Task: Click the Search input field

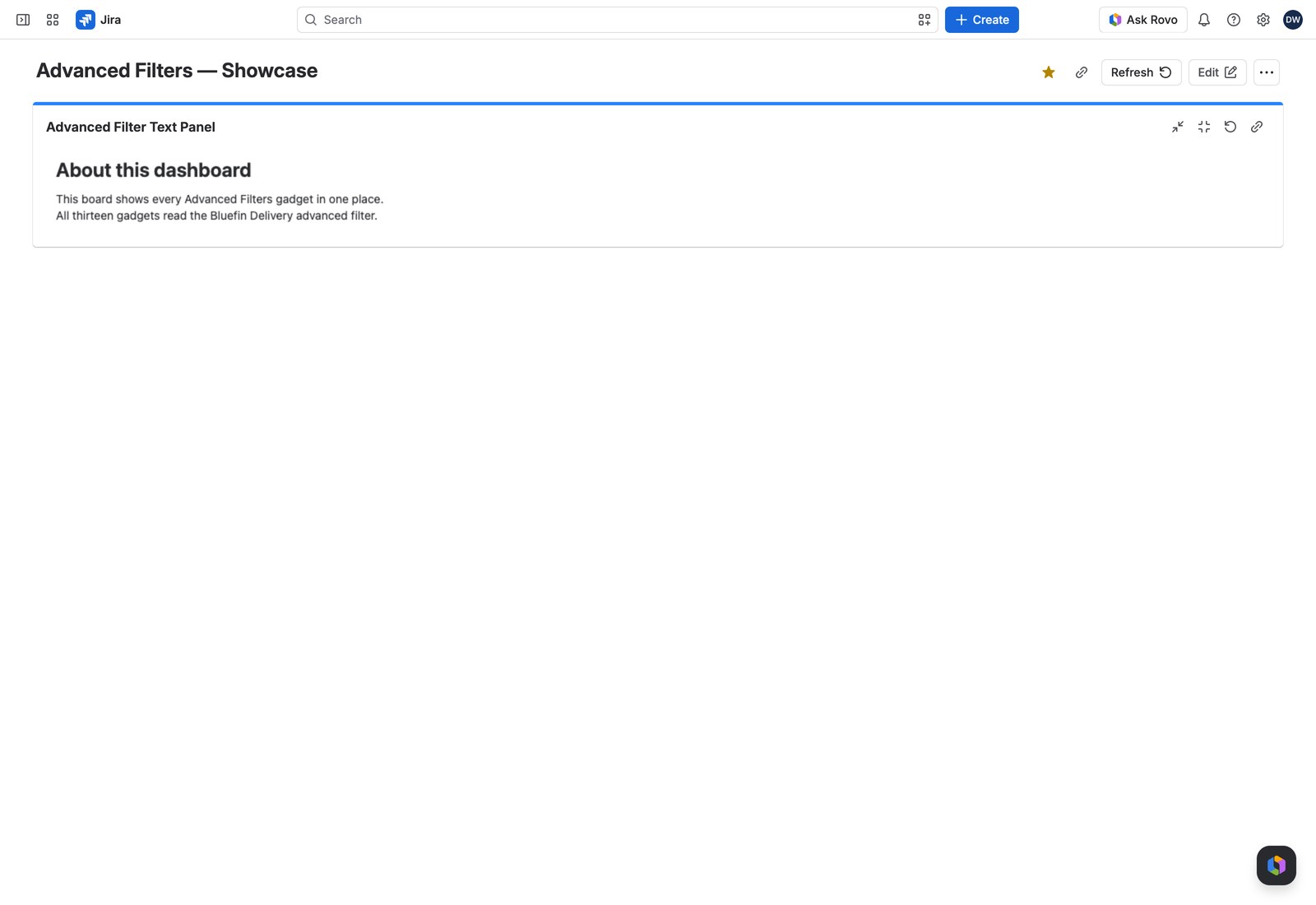Action: [x=617, y=20]
